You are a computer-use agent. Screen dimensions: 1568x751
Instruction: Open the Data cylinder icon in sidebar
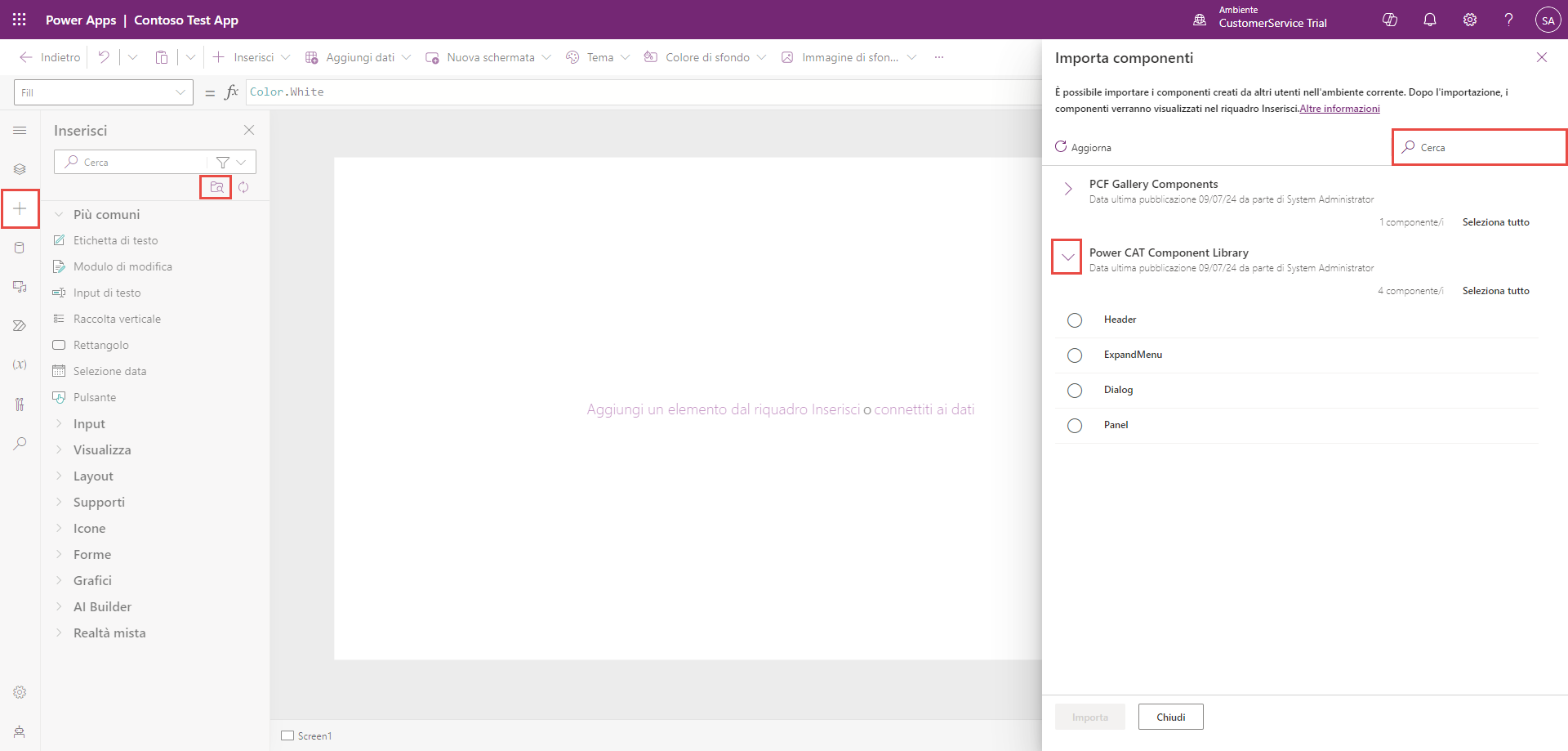pyautogui.click(x=20, y=248)
